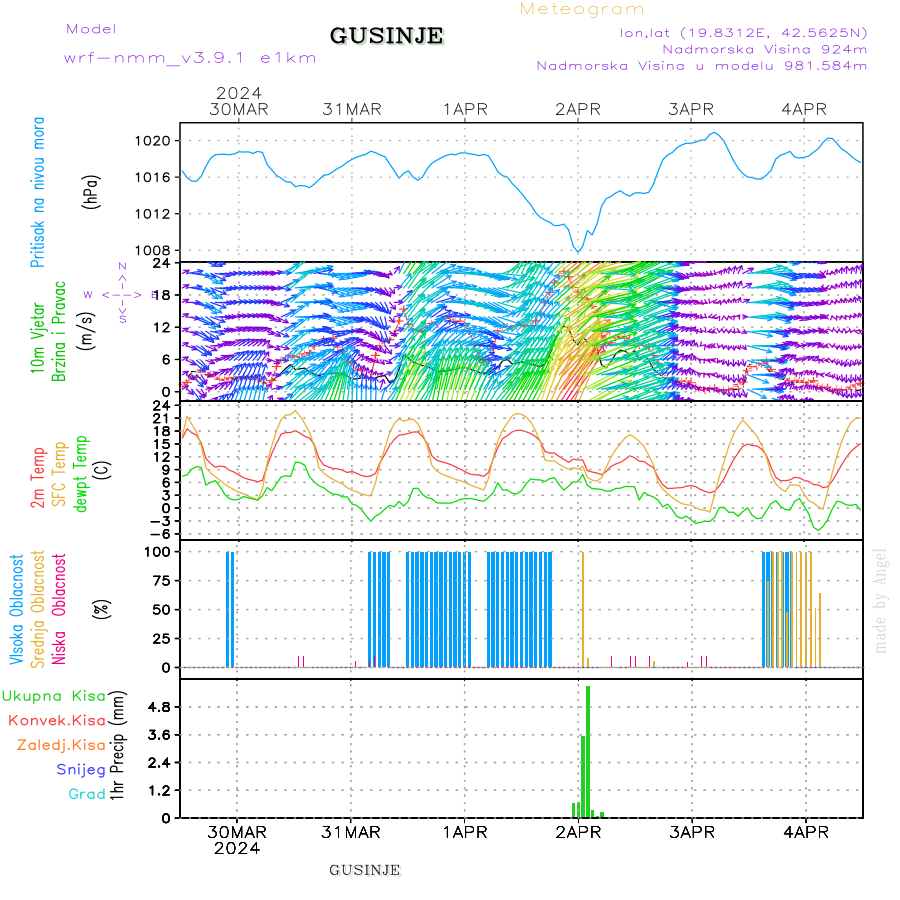Click the Niska Oblacnost pink label
This screenshot has height=900, width=900.
pos(59,609)
